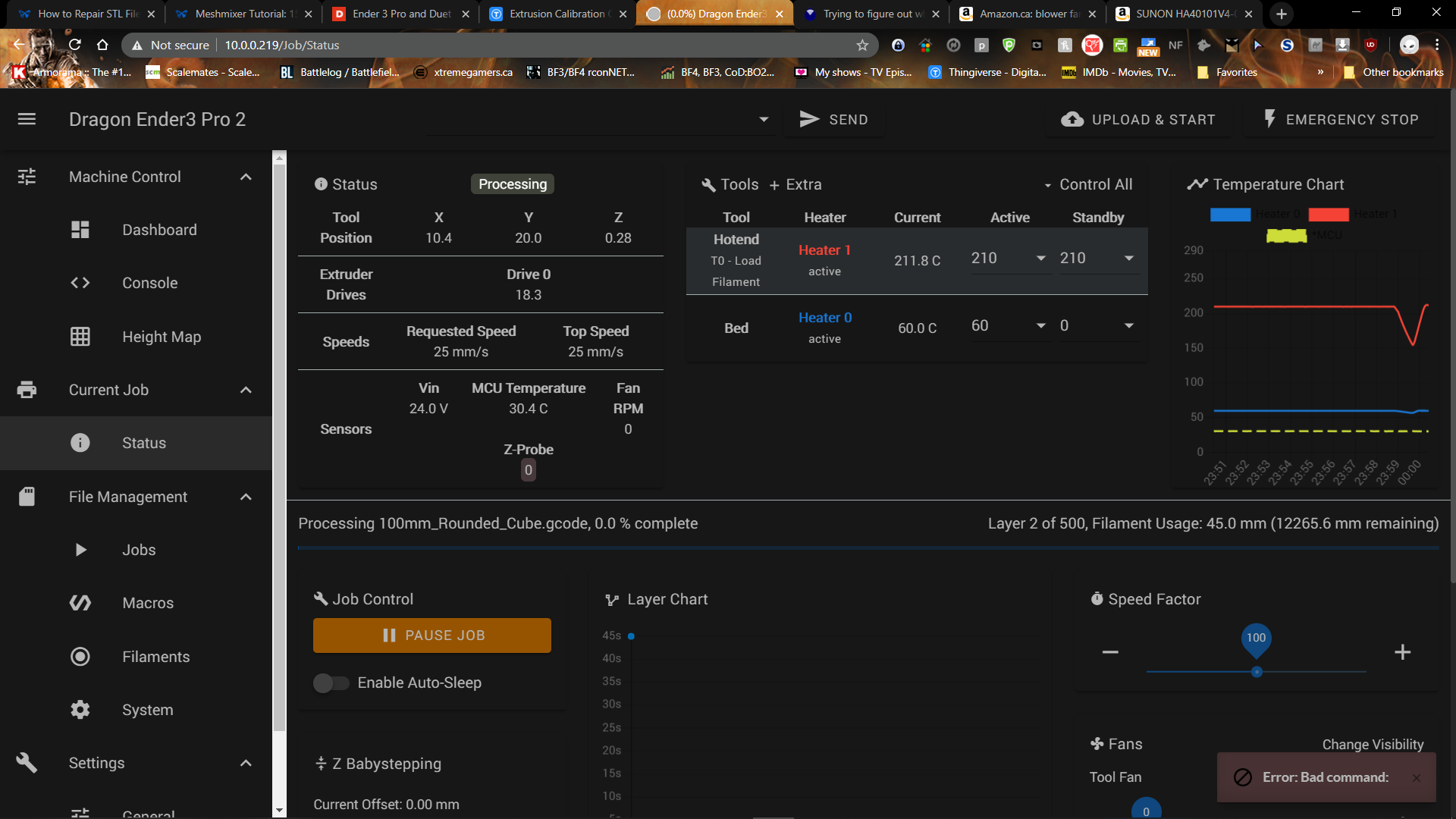Bookmark this page with star icon
The height and width of the screenshot is (819, 1456).
click(x=862, y=45)
